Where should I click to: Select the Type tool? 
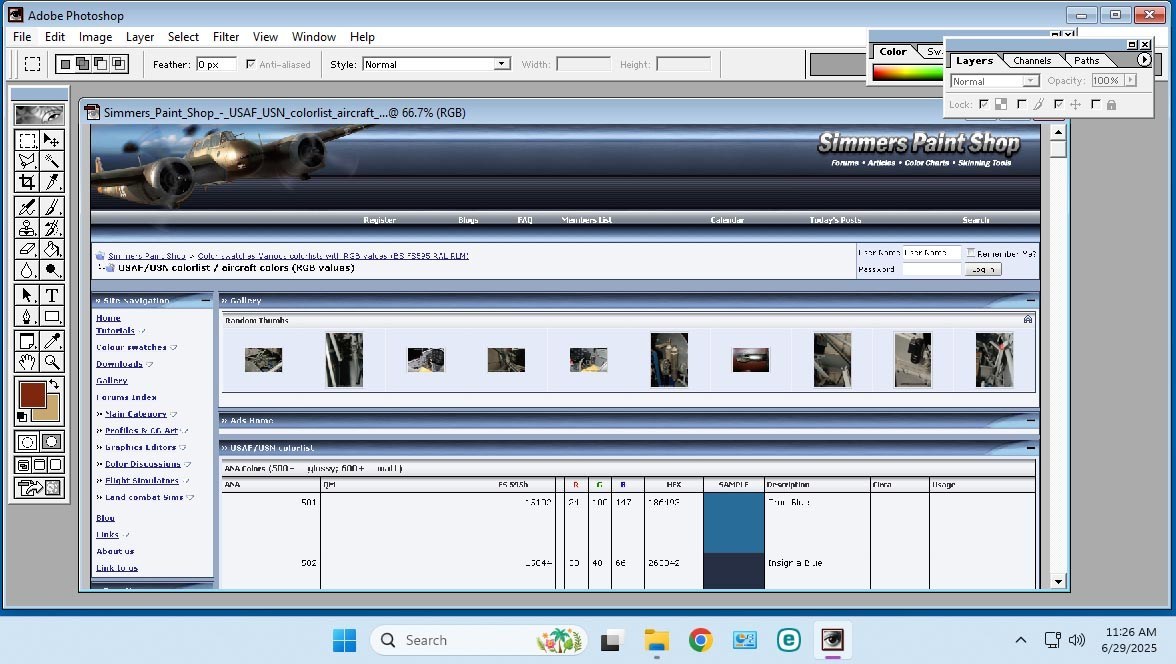click(52, 296)
